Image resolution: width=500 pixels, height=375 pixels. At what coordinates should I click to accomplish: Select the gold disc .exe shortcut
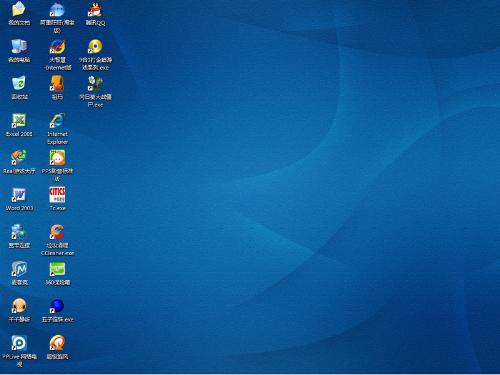tap(95, 46)
